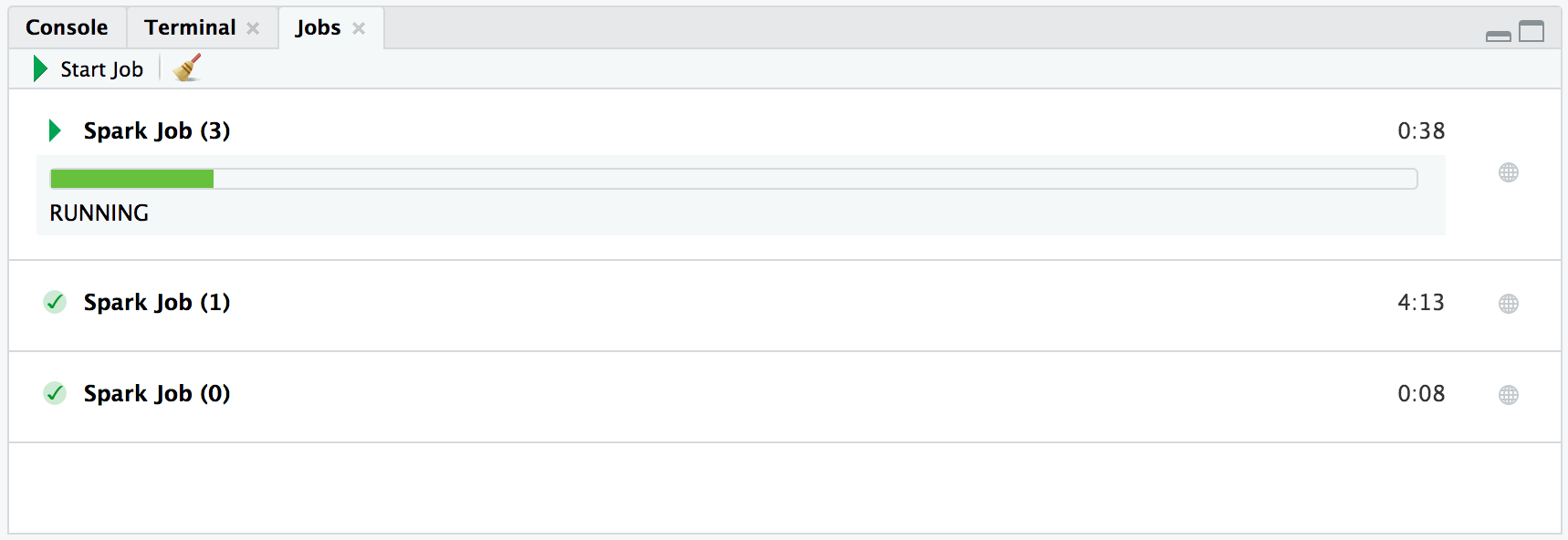The image size is (1568, 540).
Task: Select the Spark Job (3) title
Action: (156, 130)
